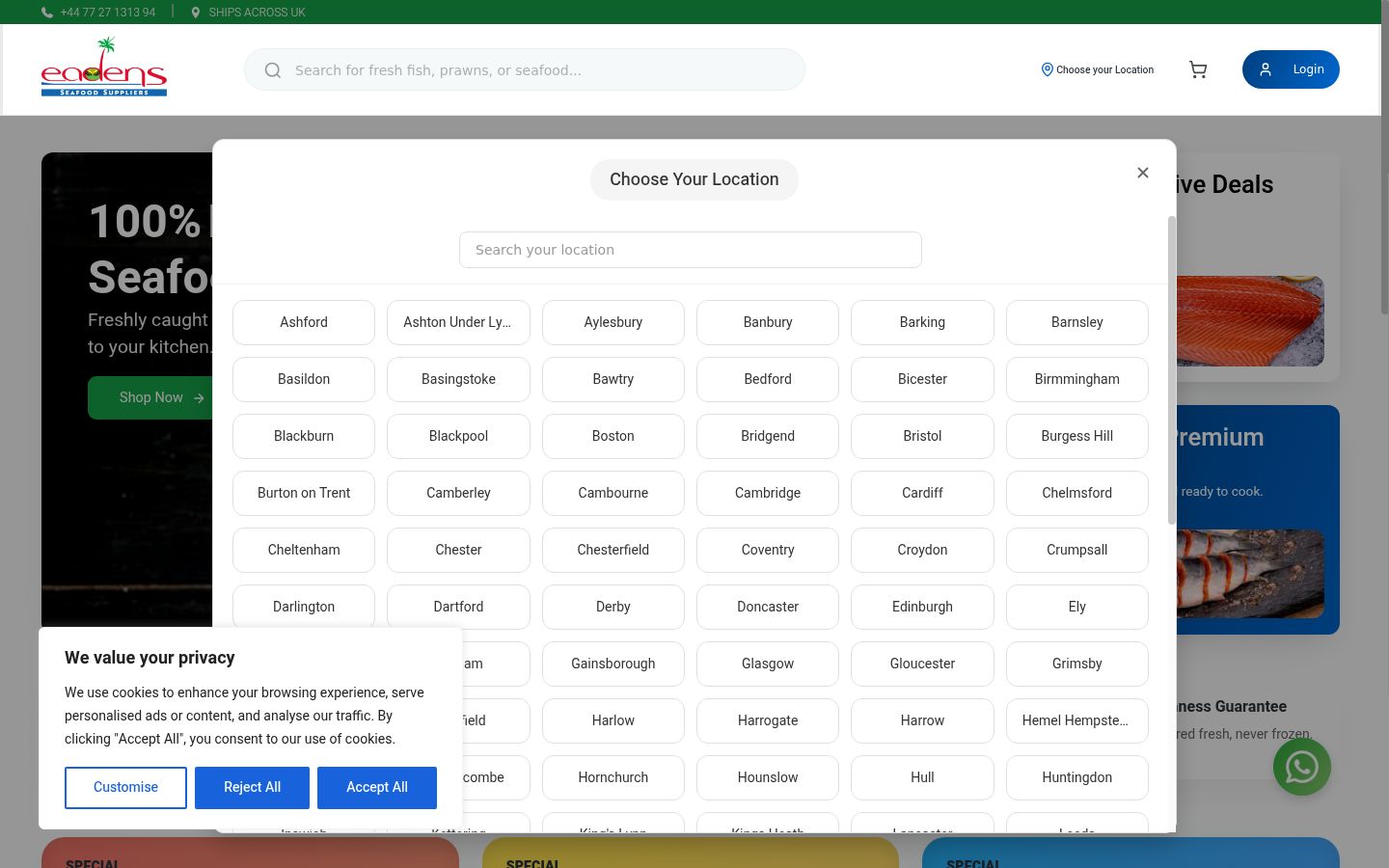Click the WhatsApp chat icon
Image resolution: width=1389 pixels, height=868 pixels.
click(1301, 767)
